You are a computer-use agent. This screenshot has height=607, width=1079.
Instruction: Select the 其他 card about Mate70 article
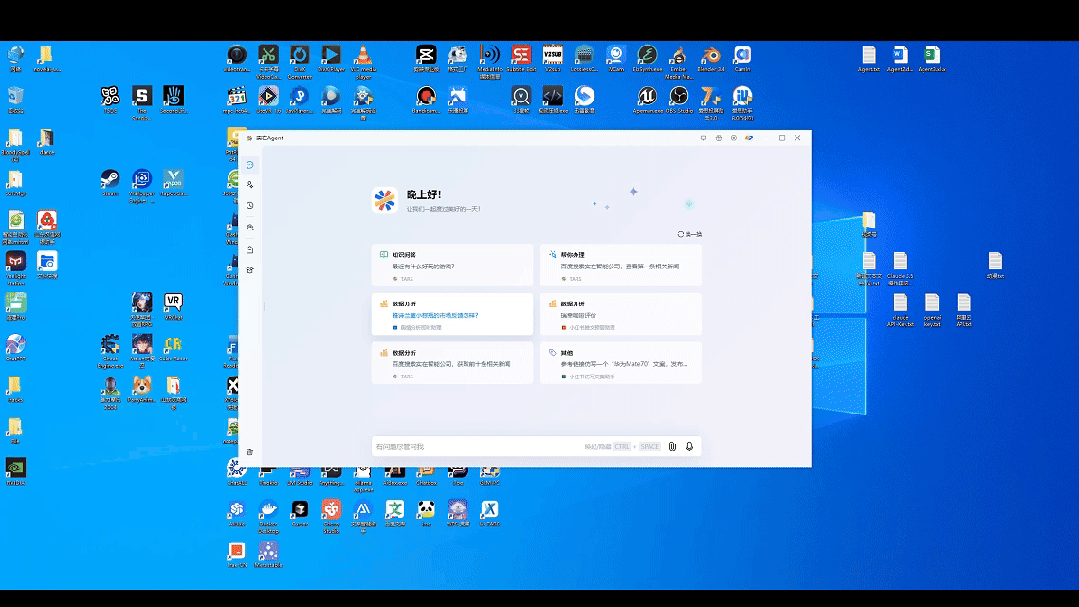pyautogui.click(x=620, y=362)
